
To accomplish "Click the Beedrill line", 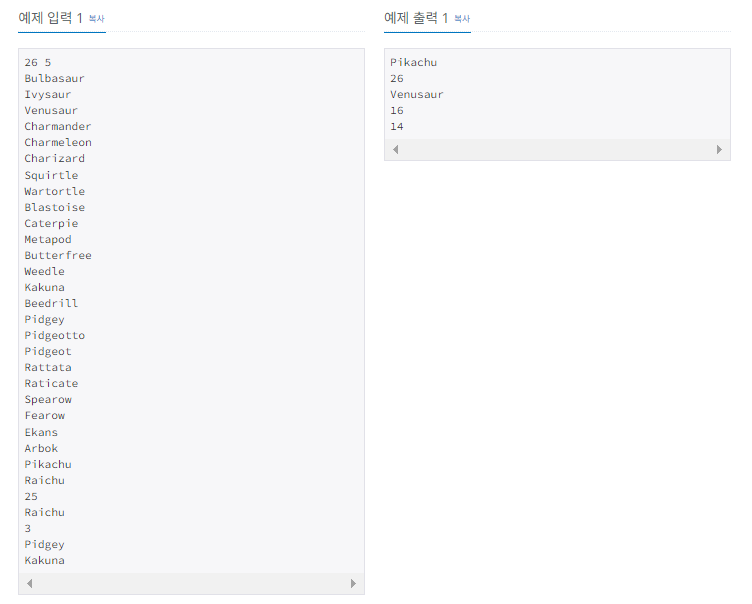I will point(51,303).
